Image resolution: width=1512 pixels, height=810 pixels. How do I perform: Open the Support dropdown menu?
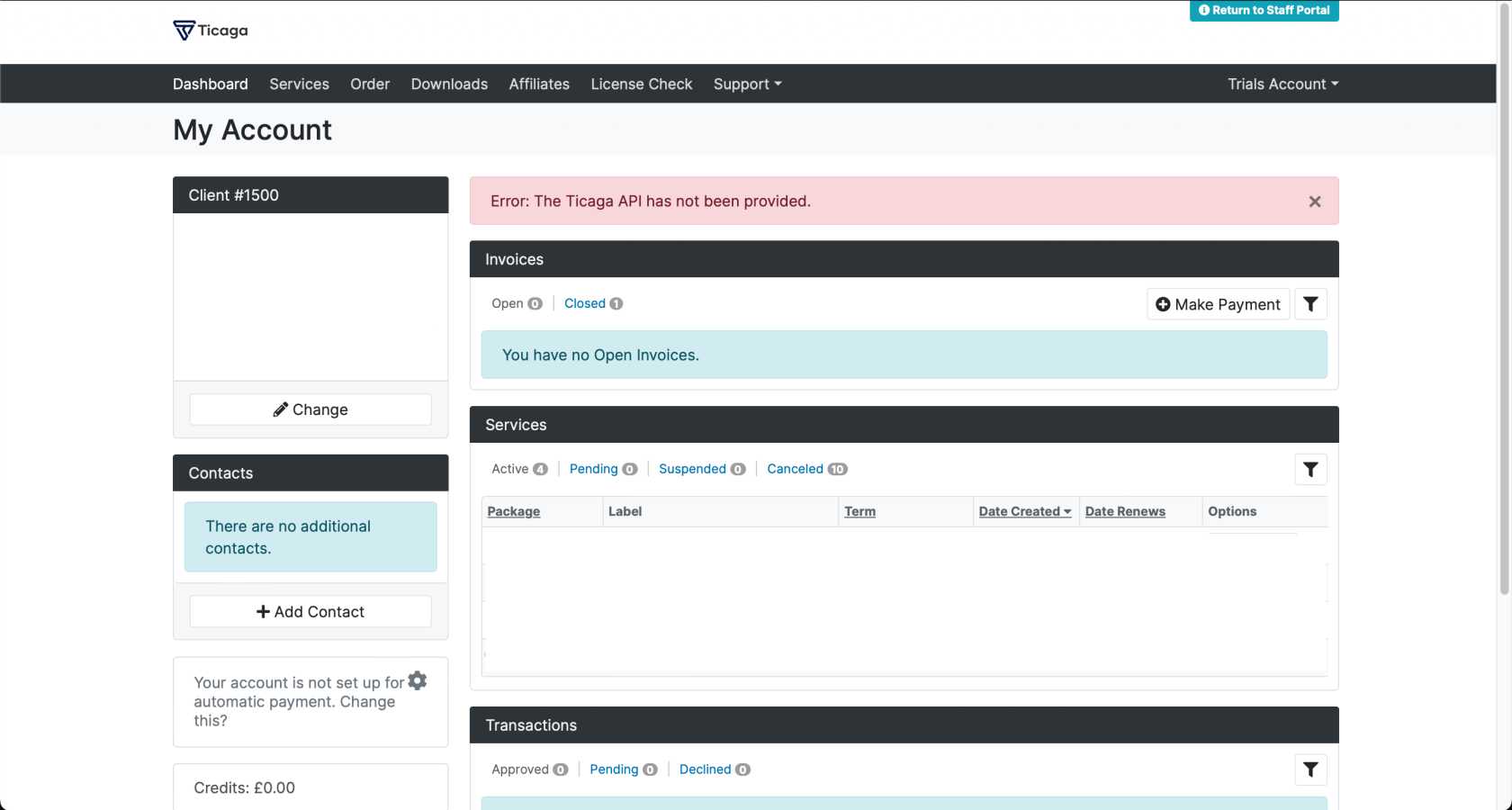pyautogui.click(x=747, y=84)
